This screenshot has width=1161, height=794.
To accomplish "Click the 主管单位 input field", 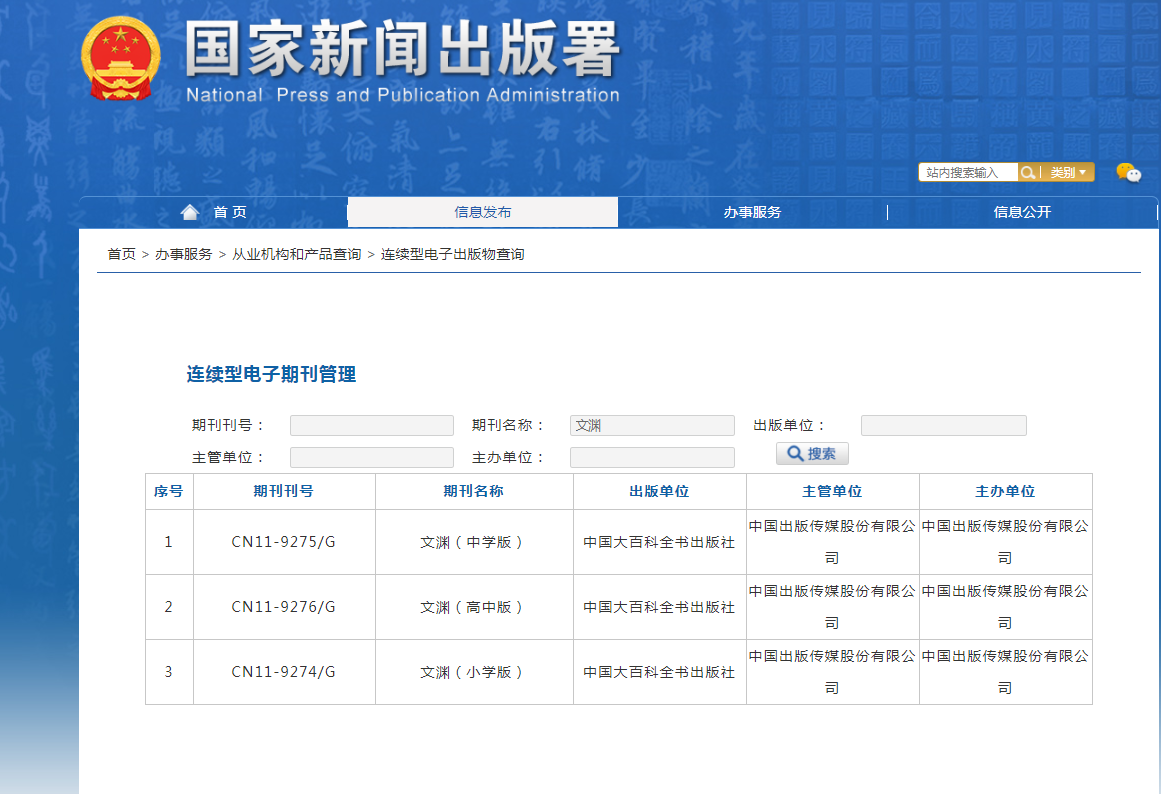I will pos(371,458).
